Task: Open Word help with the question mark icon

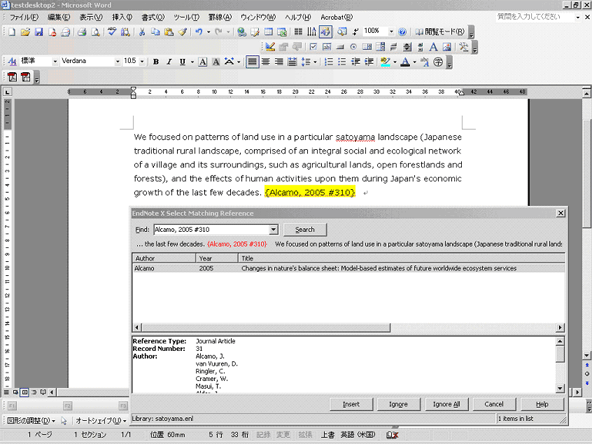Action: pos(402,32)
